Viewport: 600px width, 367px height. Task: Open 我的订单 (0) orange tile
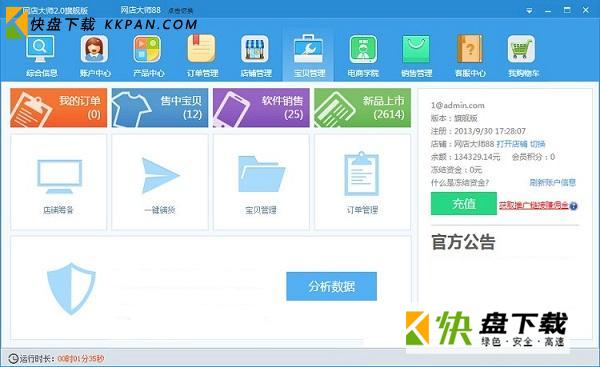[58, 108]
